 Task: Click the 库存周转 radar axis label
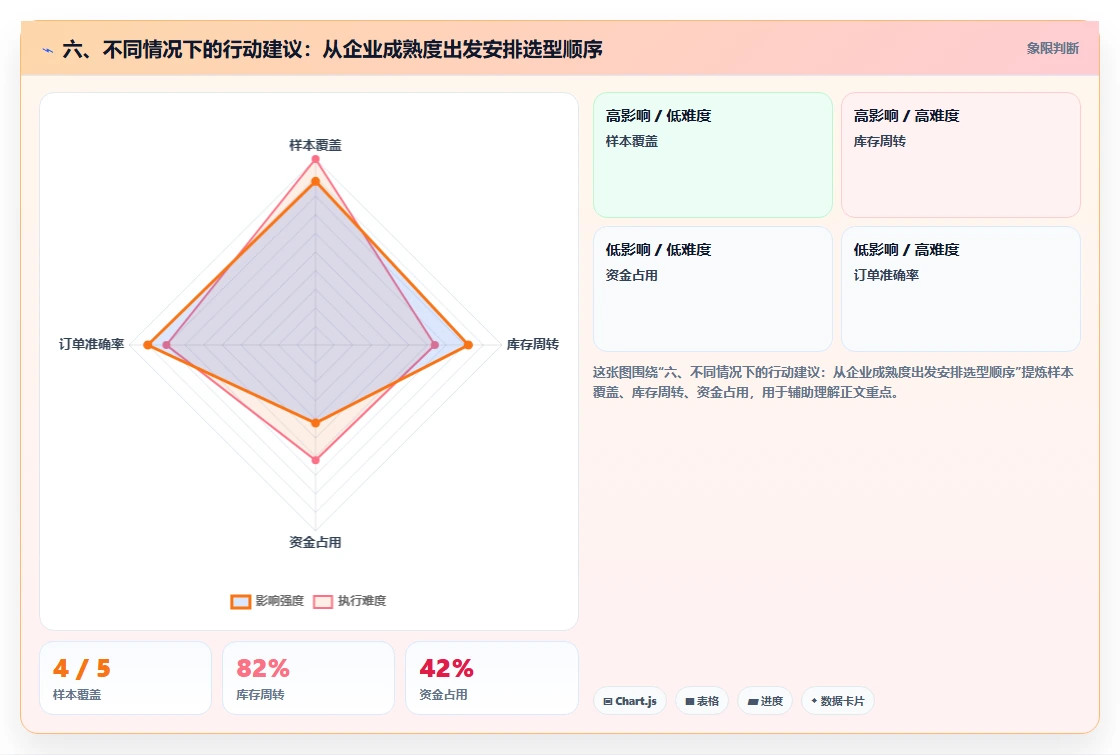(x=532, y=344)
